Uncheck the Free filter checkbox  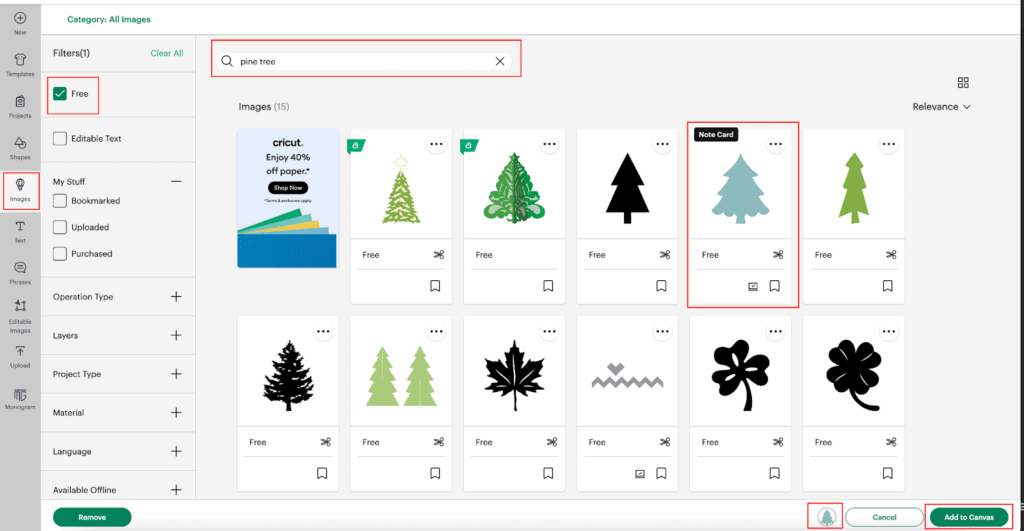click(x=60, y=94)
